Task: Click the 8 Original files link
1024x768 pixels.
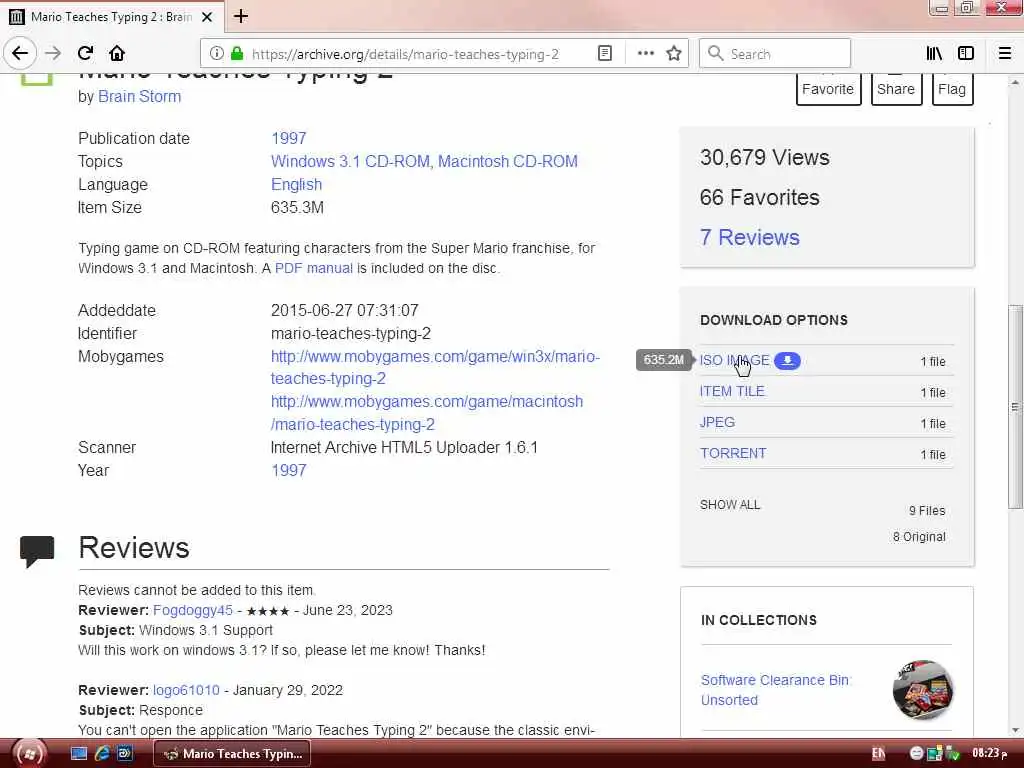Action: click(919, 537)
